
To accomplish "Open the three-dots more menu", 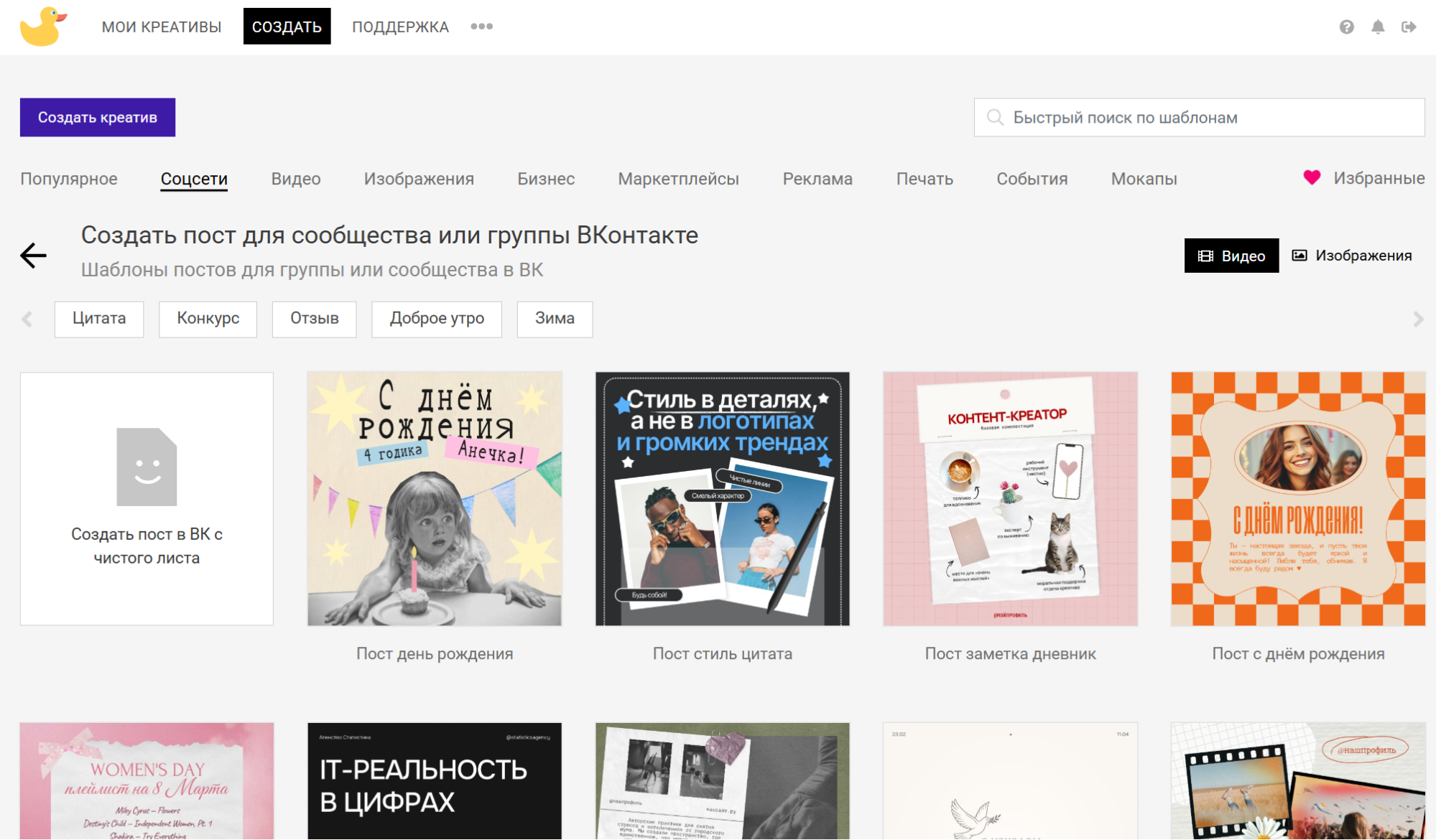I will pos(481,27).
